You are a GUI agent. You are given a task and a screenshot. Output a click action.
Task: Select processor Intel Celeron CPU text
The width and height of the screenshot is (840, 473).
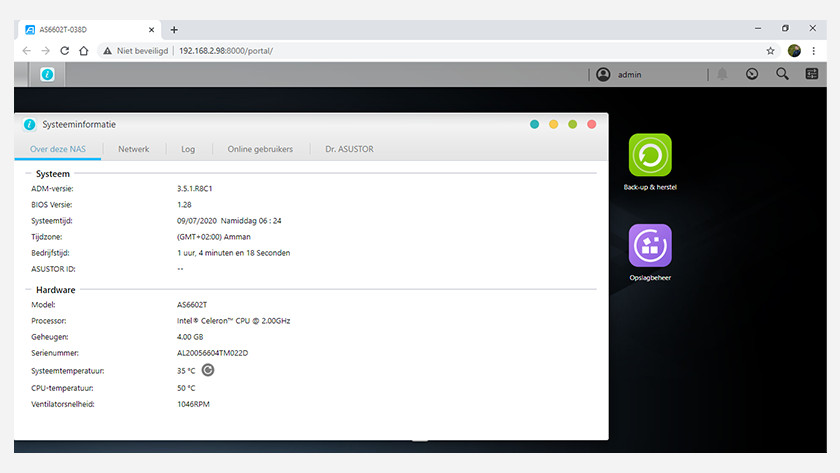[x=233, y=321]
